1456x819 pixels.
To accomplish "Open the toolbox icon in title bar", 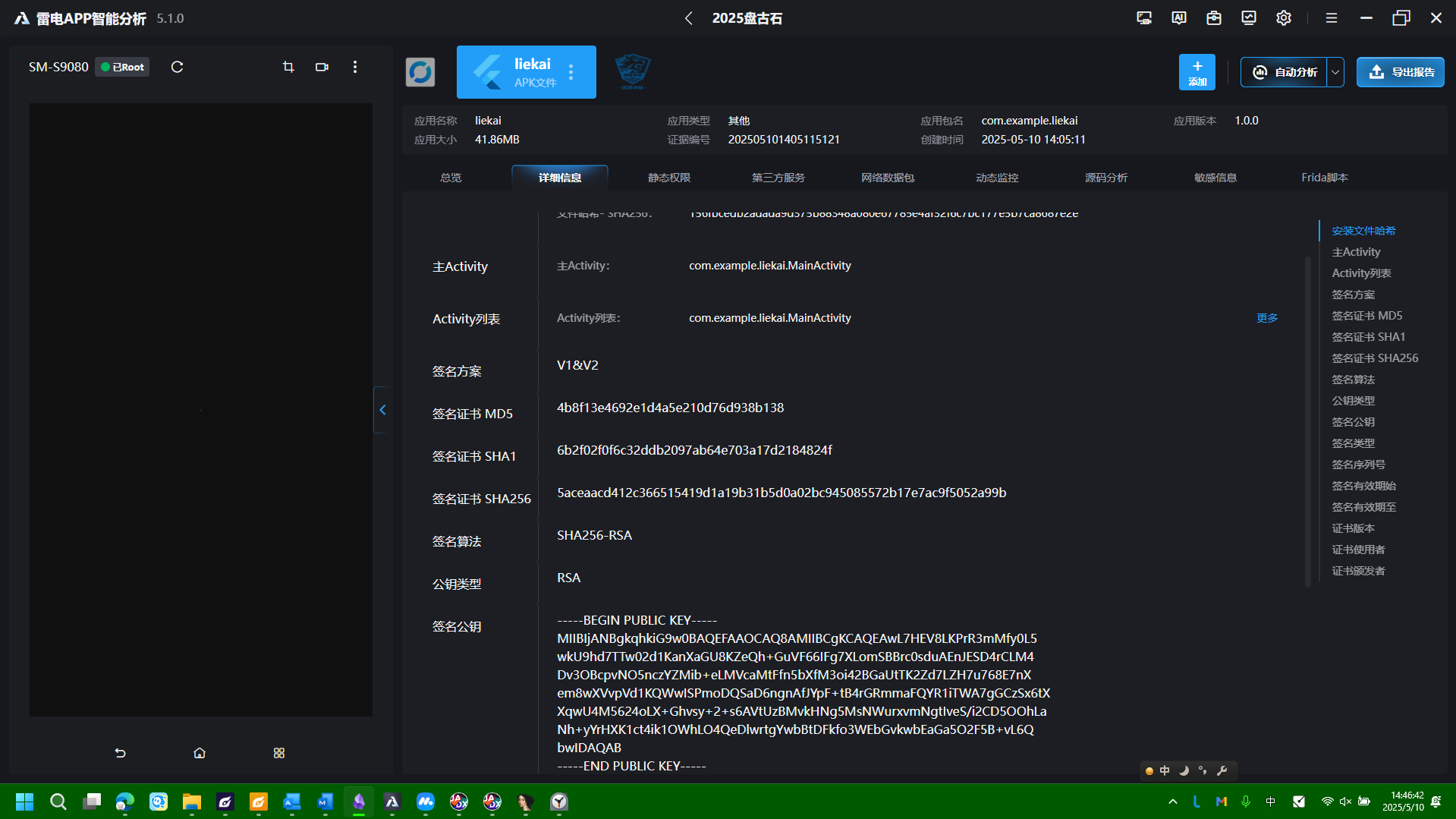I will point(1214,18).
